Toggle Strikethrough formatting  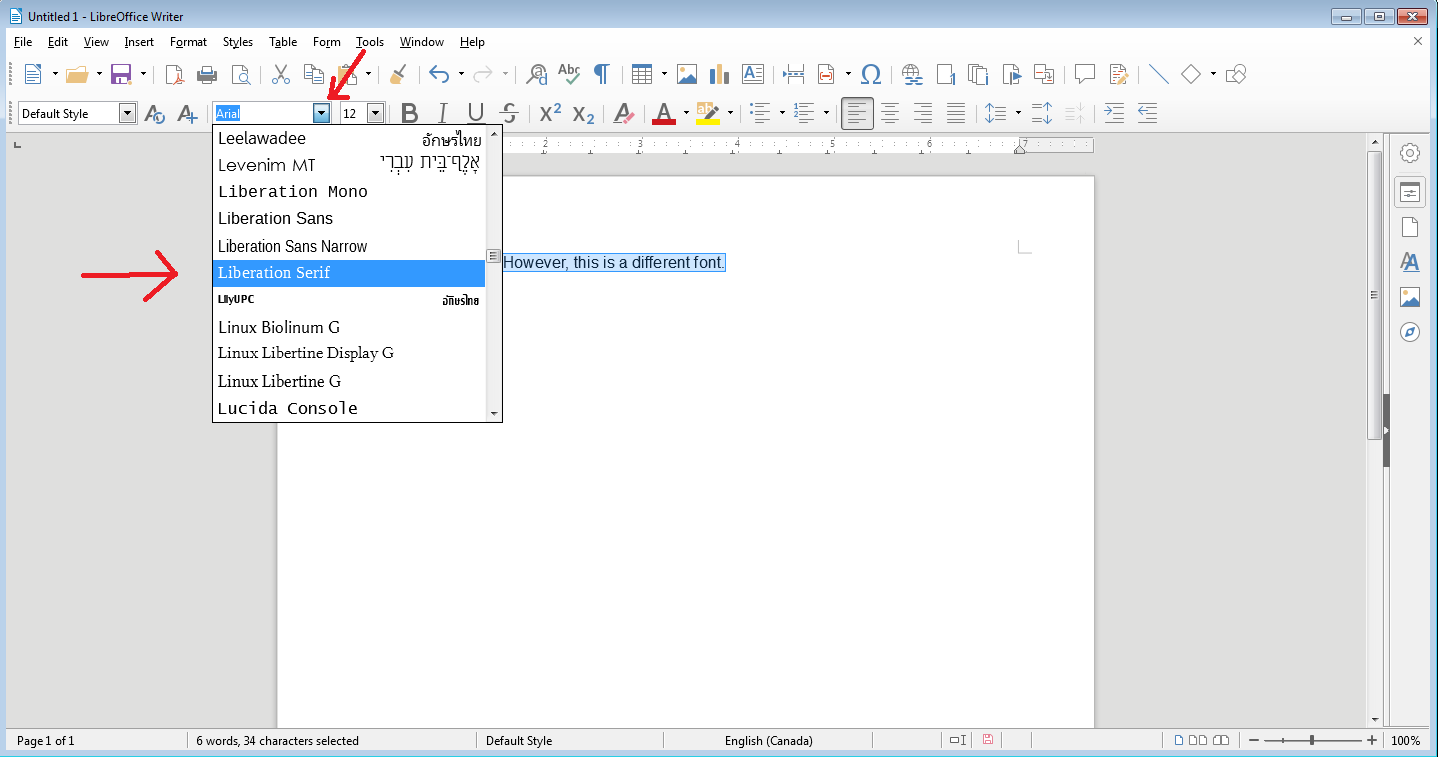click(509, 113)
